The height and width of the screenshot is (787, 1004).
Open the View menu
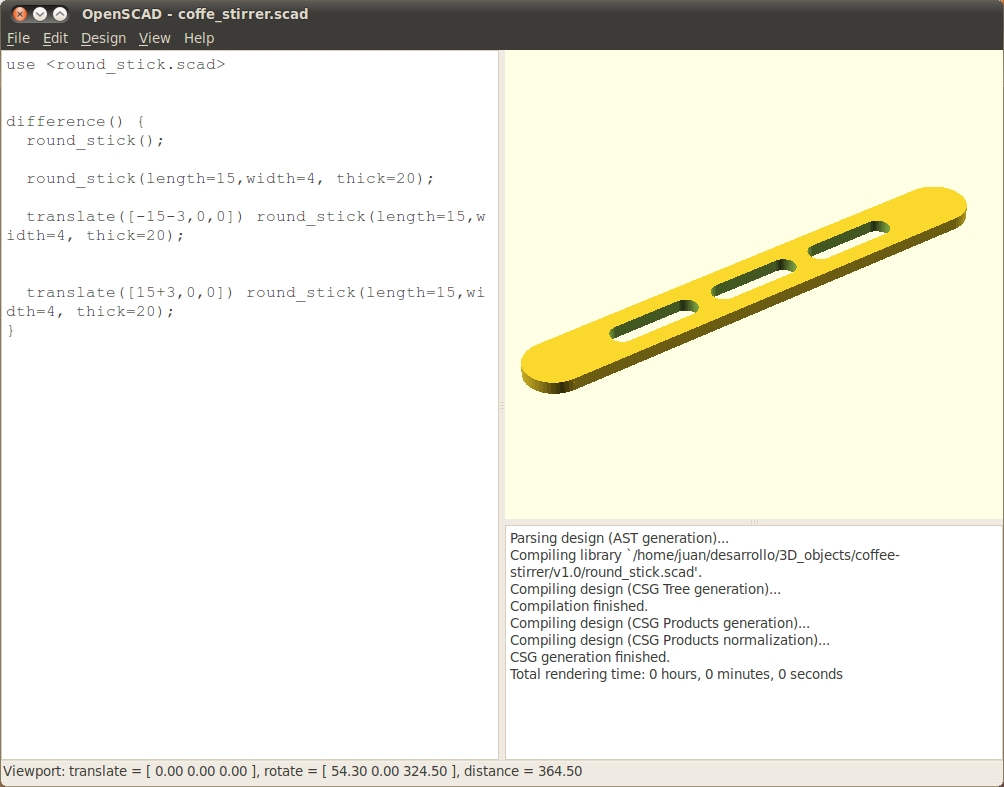154,38
